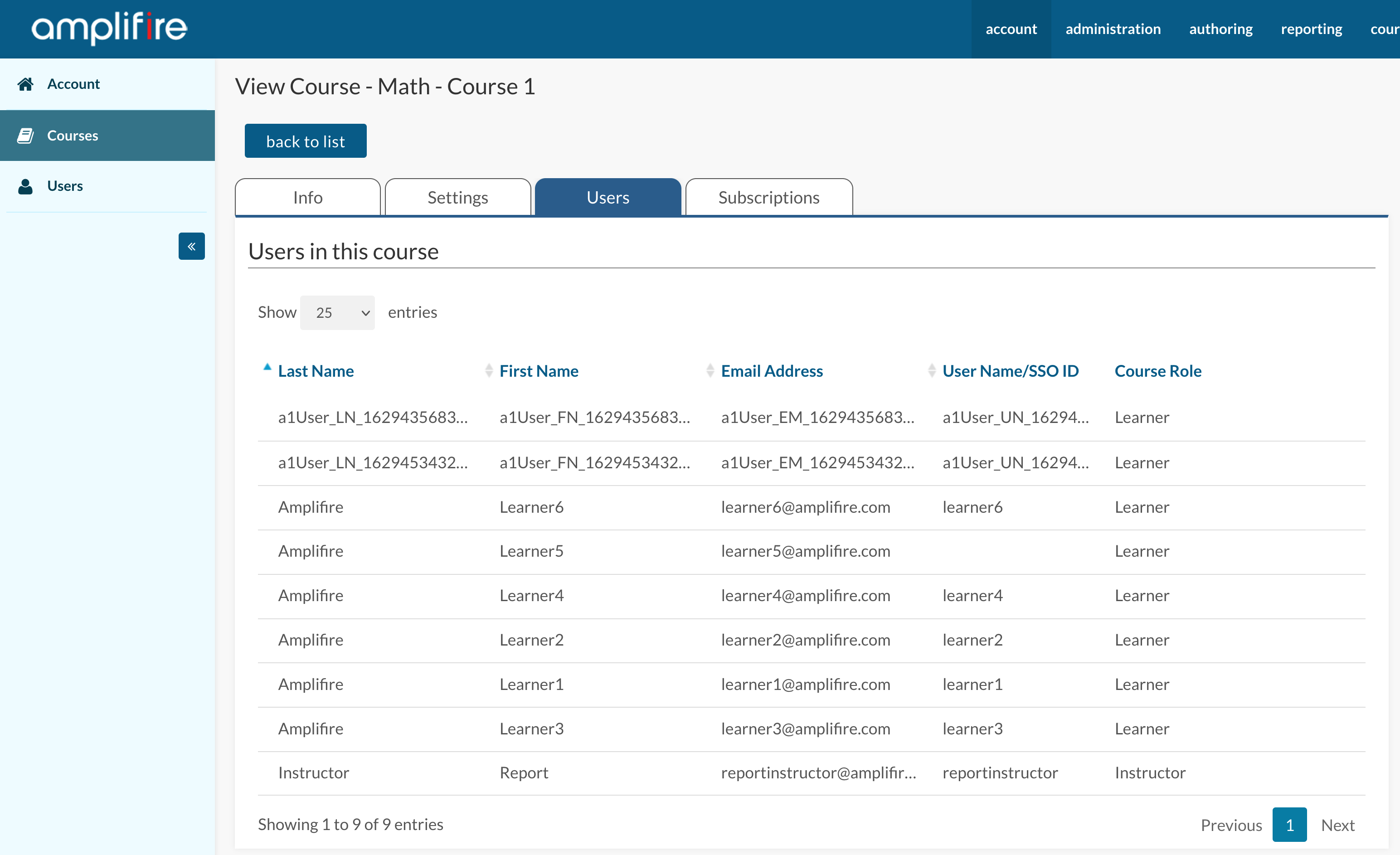Click the Learner3 first name cell
Screen dimensions: 1400x855
pos(531,729)
